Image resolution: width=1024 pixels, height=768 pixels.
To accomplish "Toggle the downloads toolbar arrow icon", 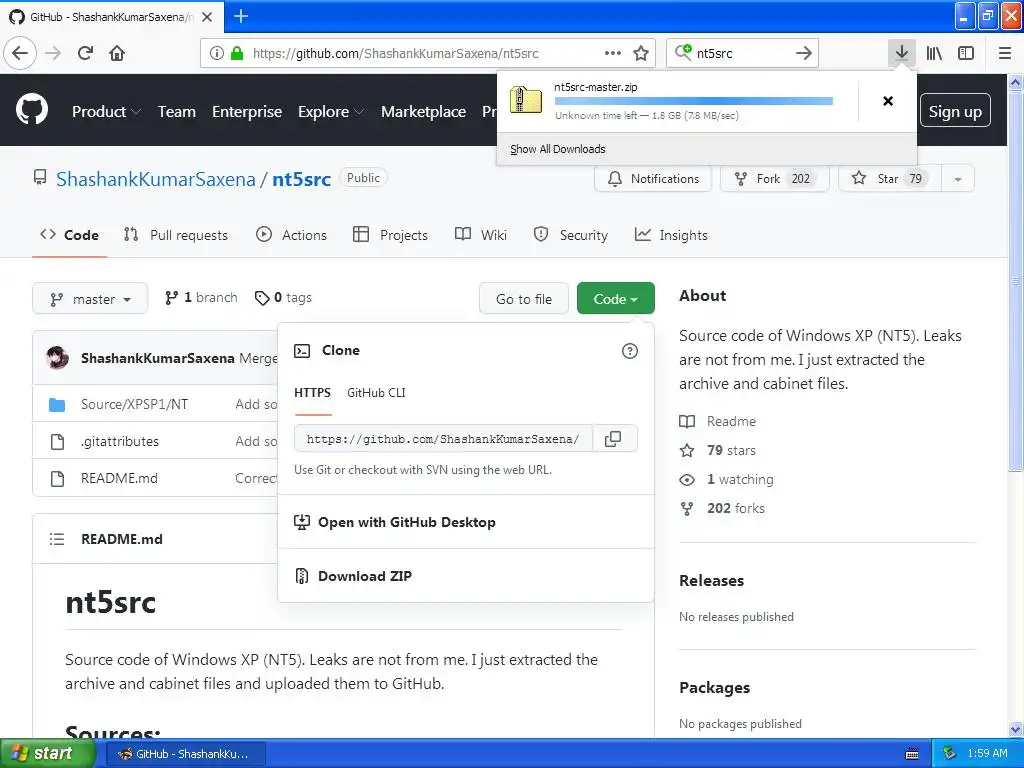I will click(901, 53).
